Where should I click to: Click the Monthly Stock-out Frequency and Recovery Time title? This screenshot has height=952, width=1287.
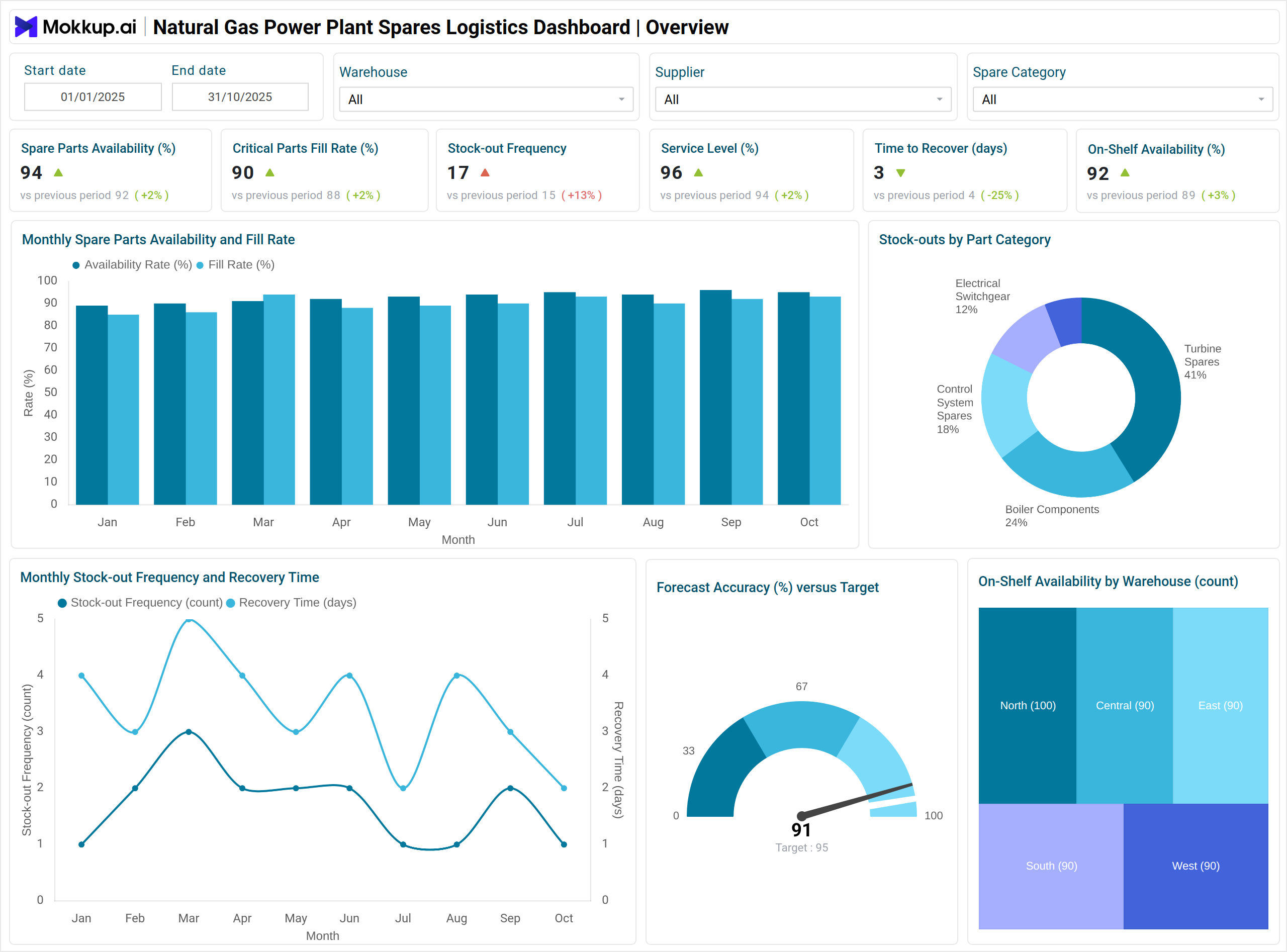point(169,578)
